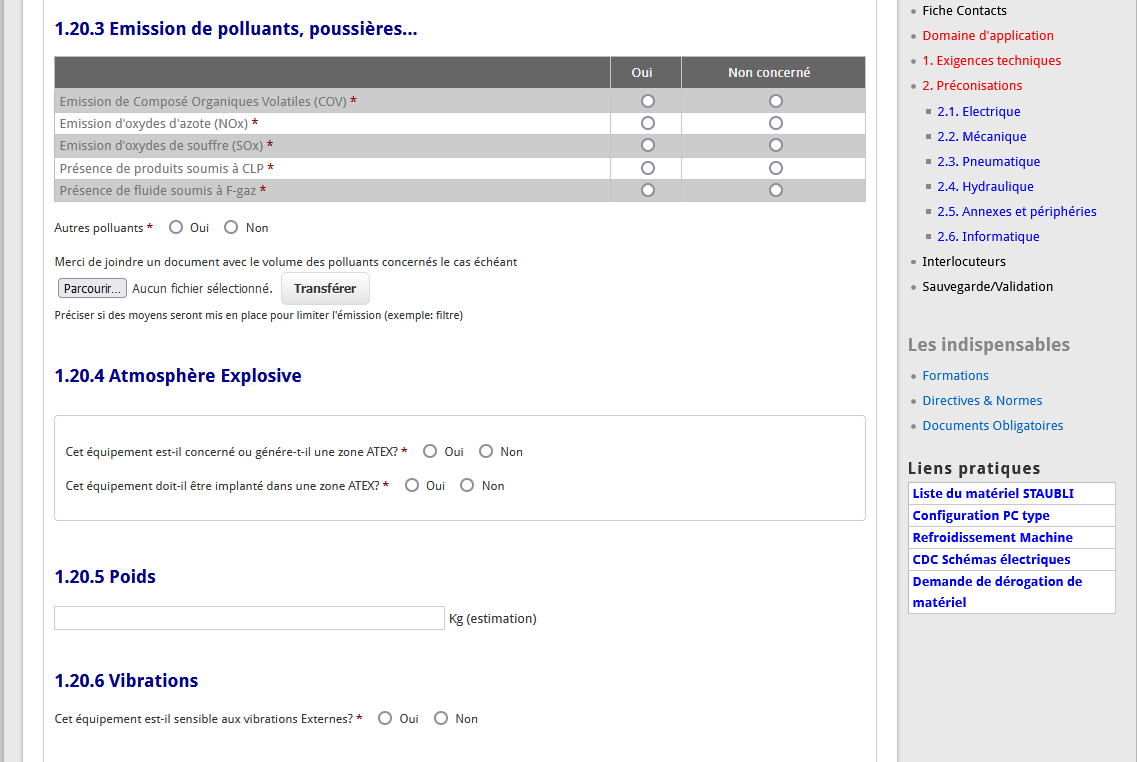Click the Liens pratiques sidebar heading

click(x=974, y=468)
